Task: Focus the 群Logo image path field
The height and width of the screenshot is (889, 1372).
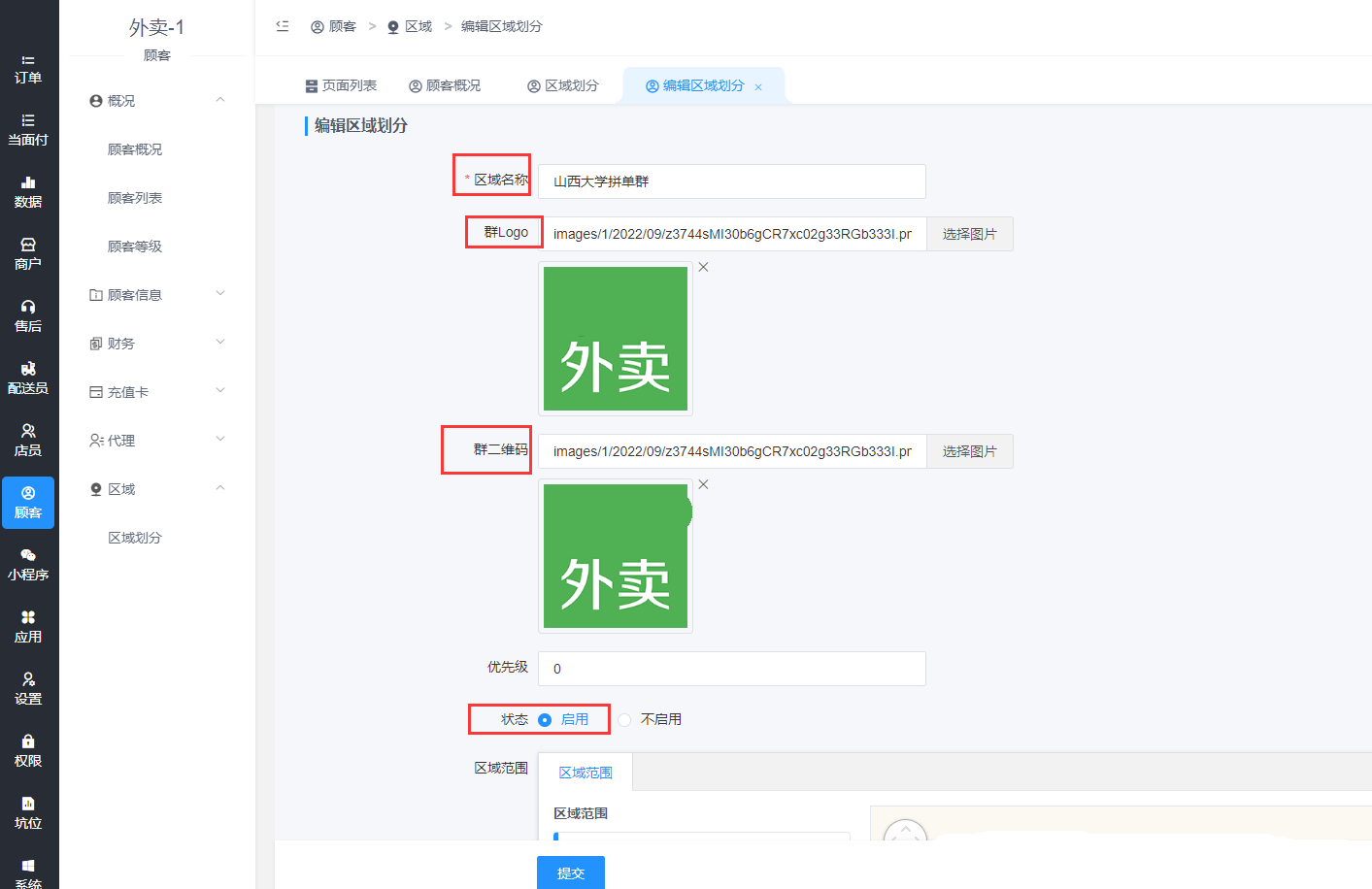Action: pos(733,234)
